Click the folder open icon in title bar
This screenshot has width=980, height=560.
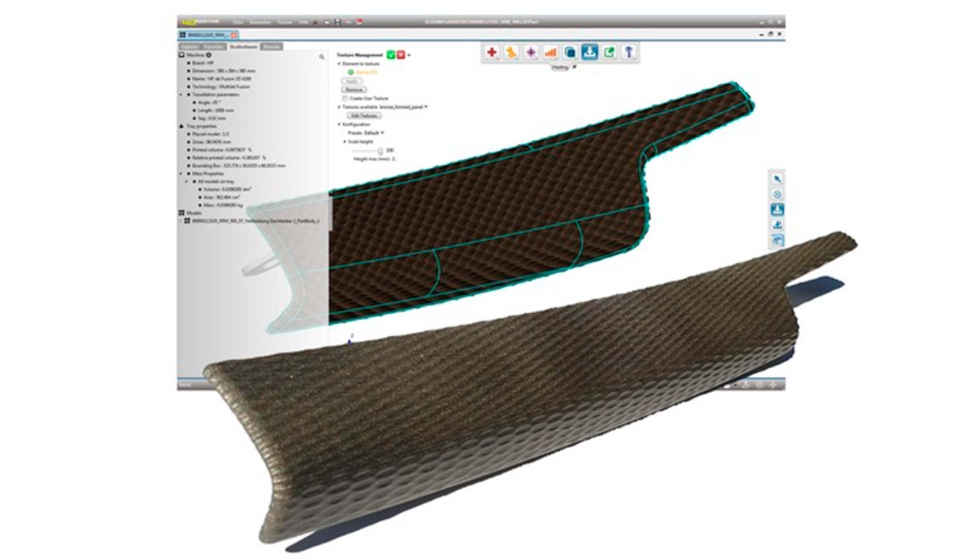326,22
